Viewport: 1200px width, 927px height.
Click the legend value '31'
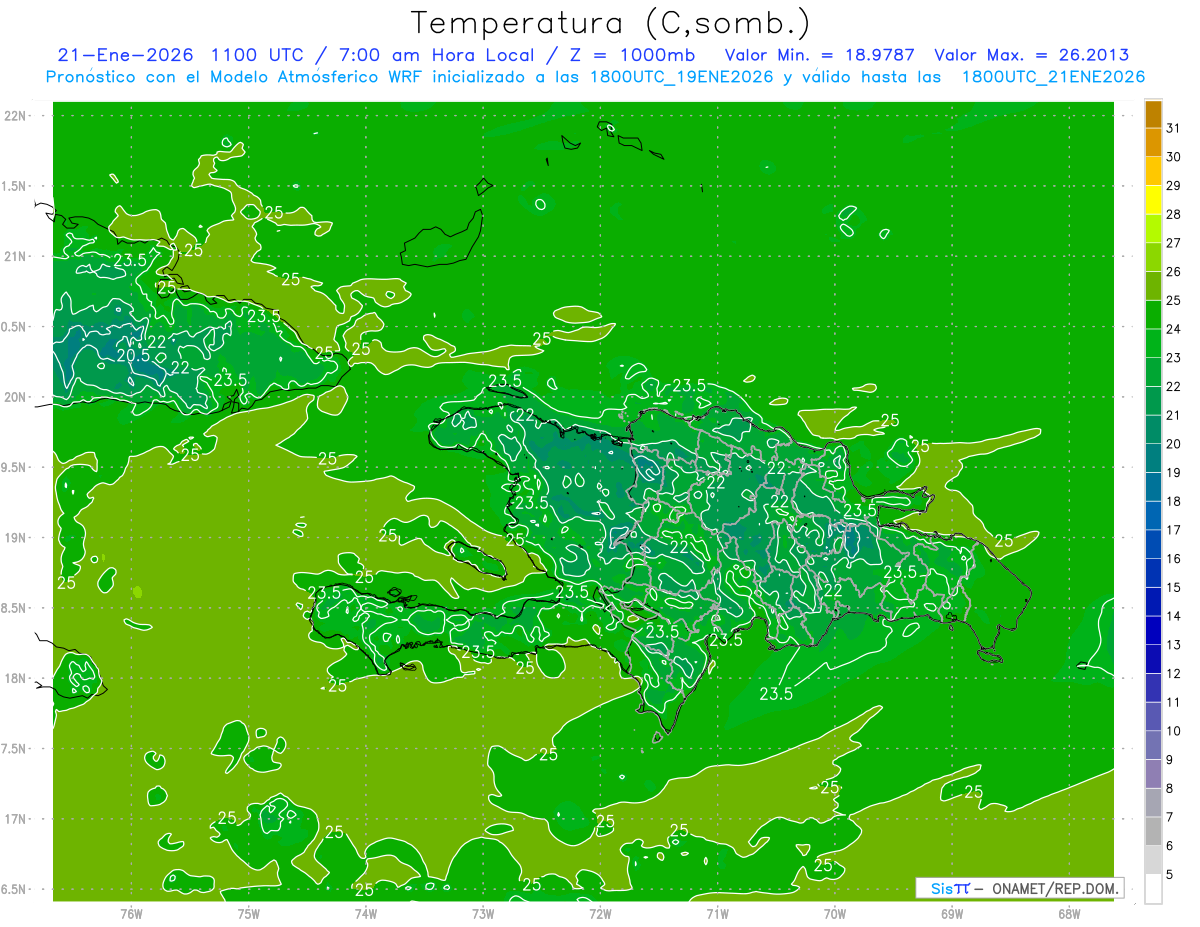(1173, 127)
